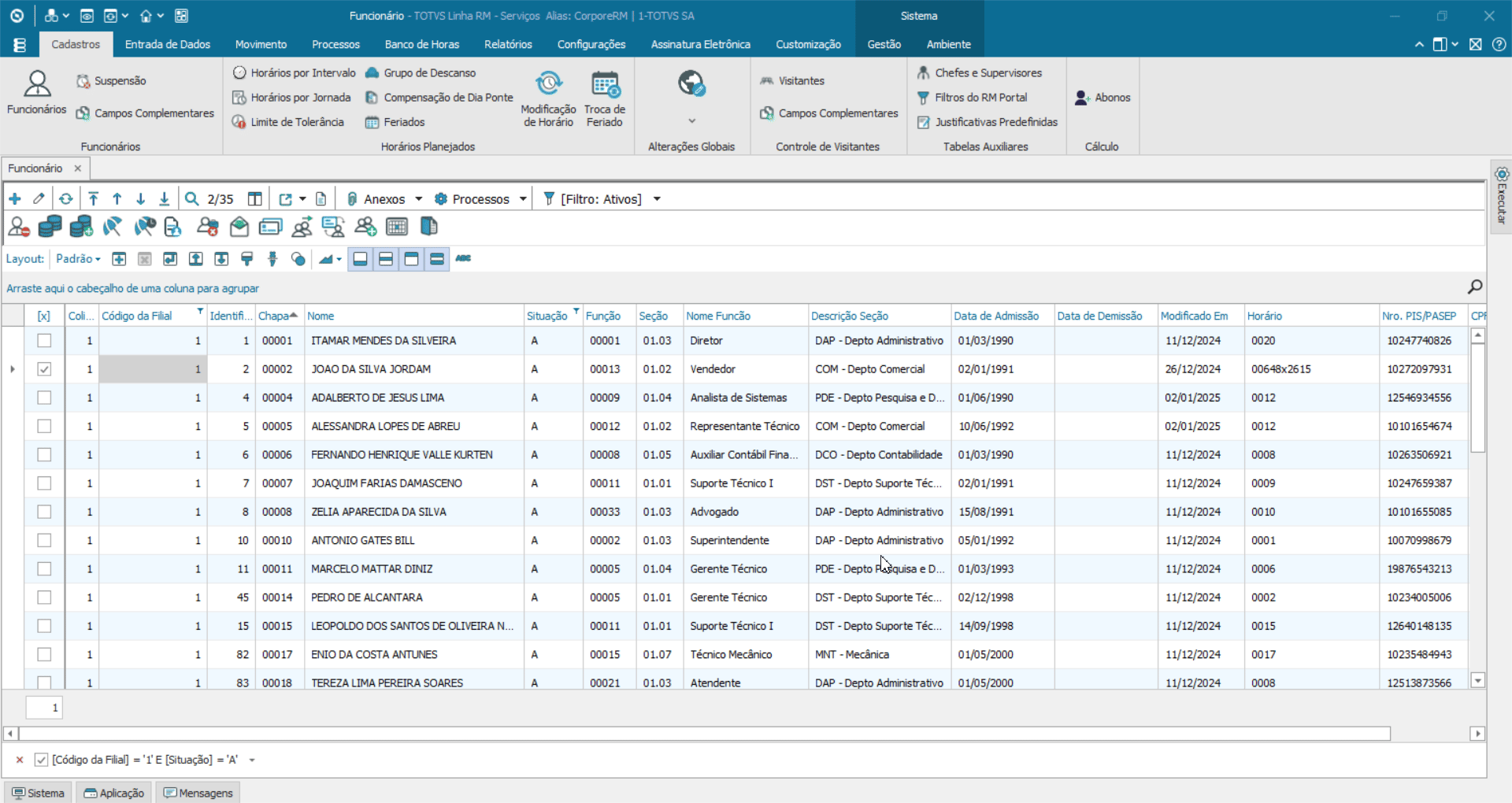The image size is (1512, 803).
Task: Expand the Alterações Globais down chevron
Action: (691, 120)
